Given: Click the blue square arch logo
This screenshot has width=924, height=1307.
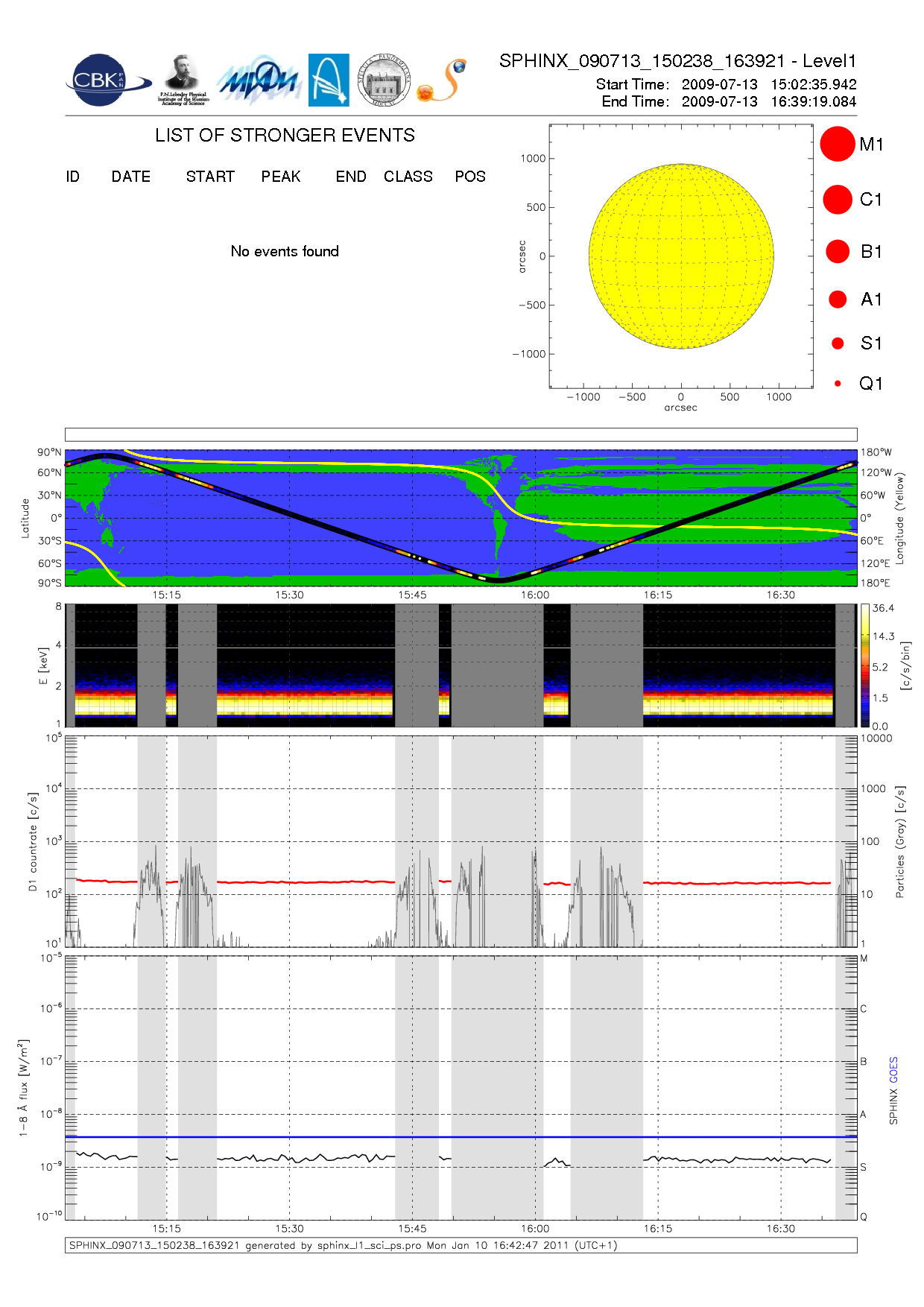Looking at the screenshot, I should click(x=329, y=80).
